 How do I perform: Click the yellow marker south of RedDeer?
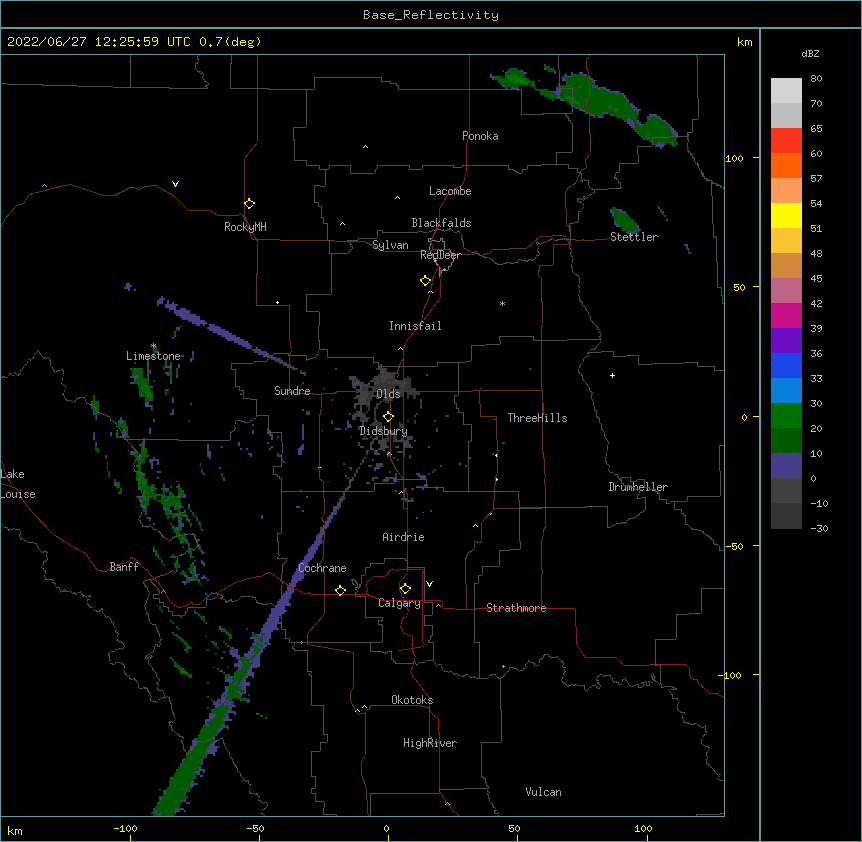(425, 281)
